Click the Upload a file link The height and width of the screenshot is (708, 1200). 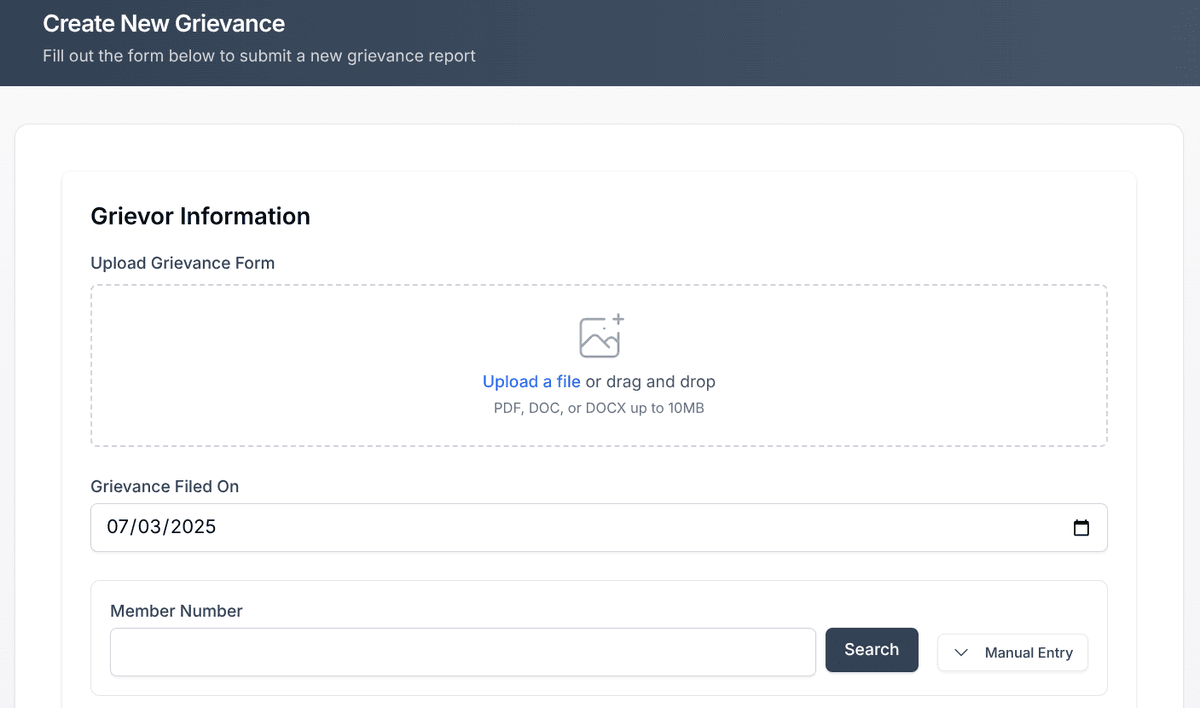[531, 381]
